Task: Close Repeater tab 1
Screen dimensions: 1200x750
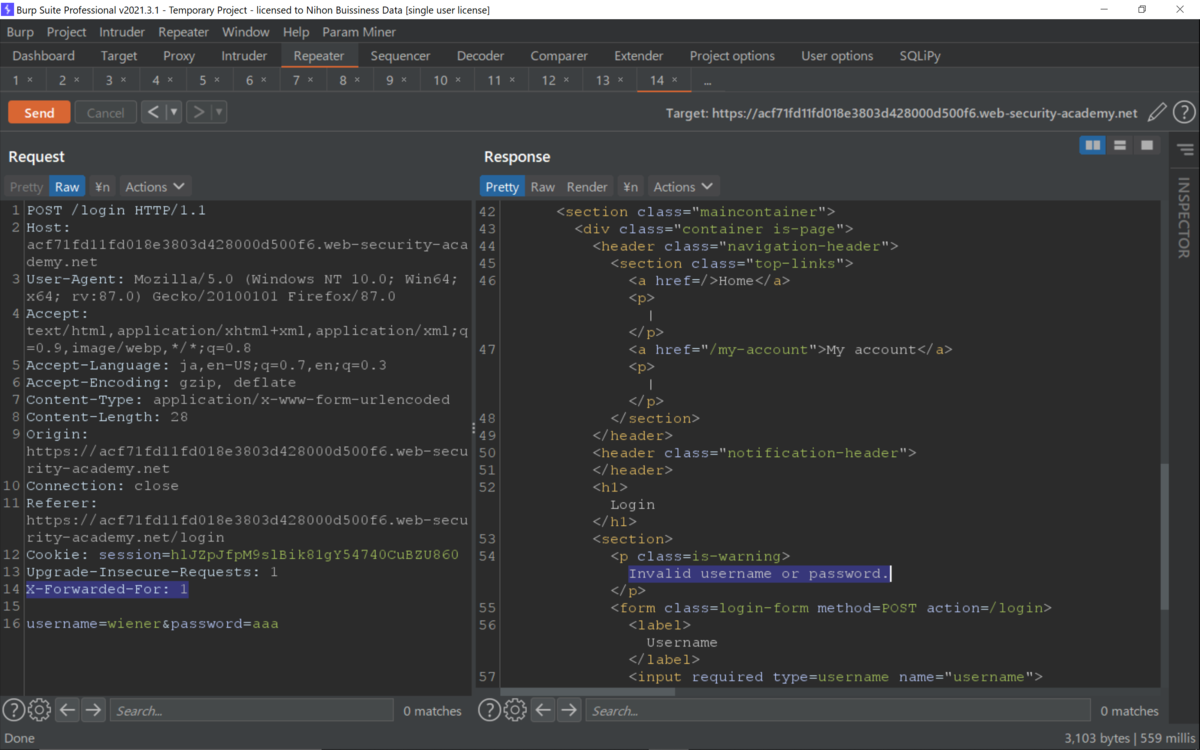Action: (29, 80)
